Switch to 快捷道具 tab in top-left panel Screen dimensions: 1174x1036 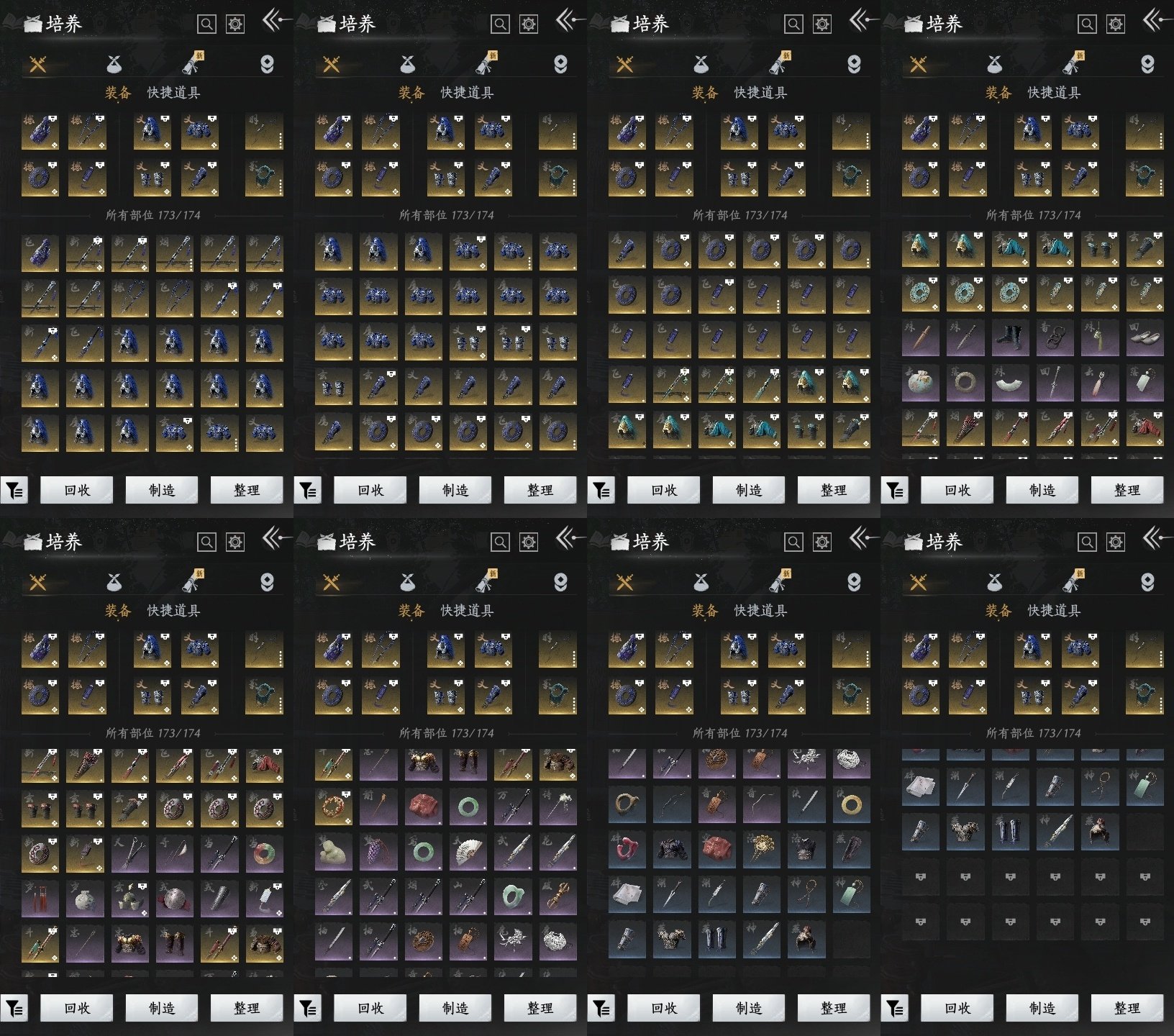(173, 93)
